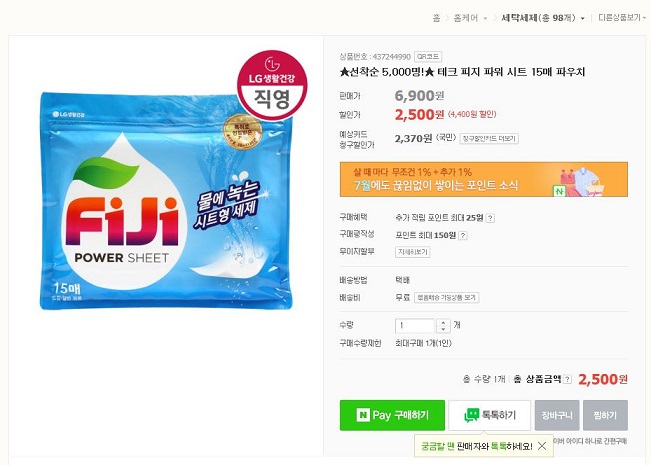This screenshot has height=465, width=651.
Task: Click 청구할인카드 더보기 button
Action: coord(489,138)
